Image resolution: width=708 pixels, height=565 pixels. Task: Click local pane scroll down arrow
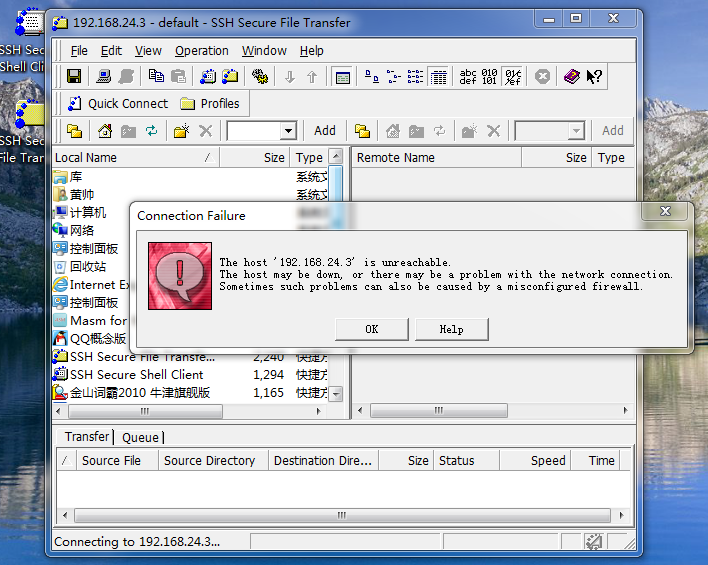point(335,394)
